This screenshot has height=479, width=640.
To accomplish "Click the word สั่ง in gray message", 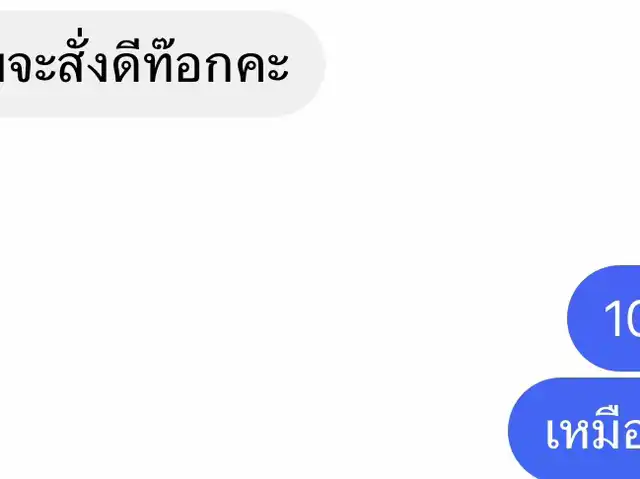I will pos(85,61).
